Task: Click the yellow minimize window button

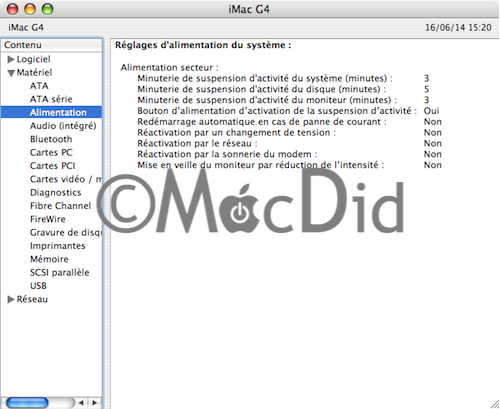Action: pyautogui.click(x=30, y=9)
